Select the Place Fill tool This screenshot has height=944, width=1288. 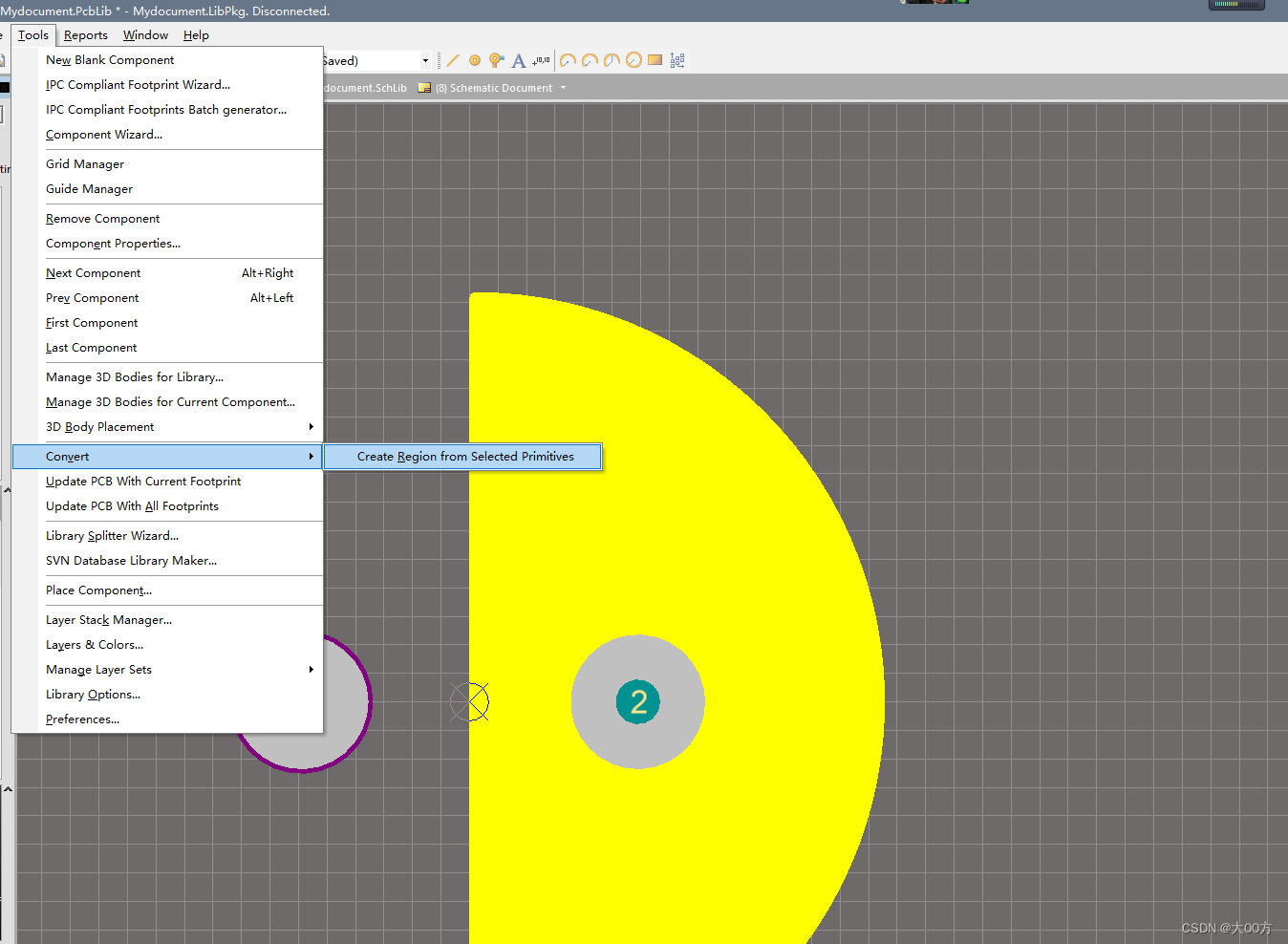[x=655, y=60]
